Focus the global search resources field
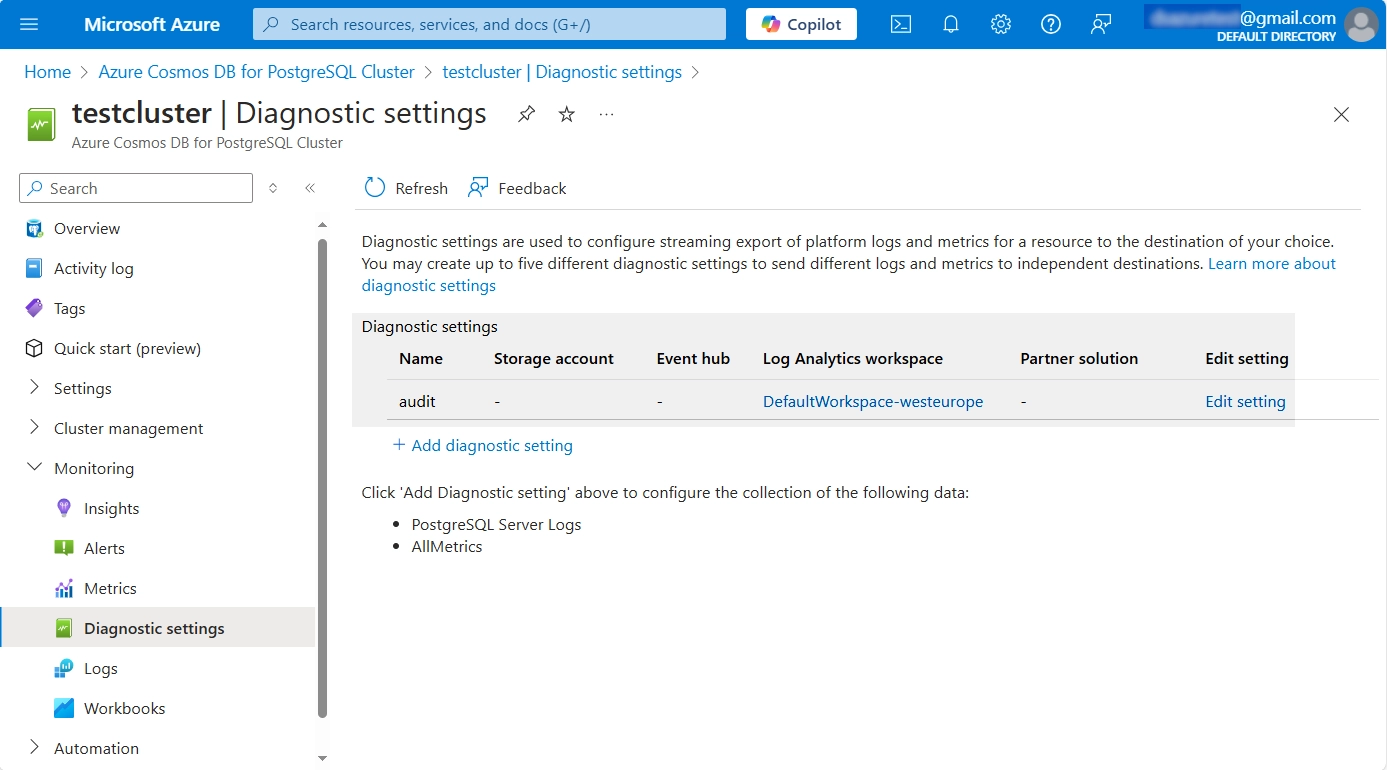The image size is (1387, 770). point(489,24)
